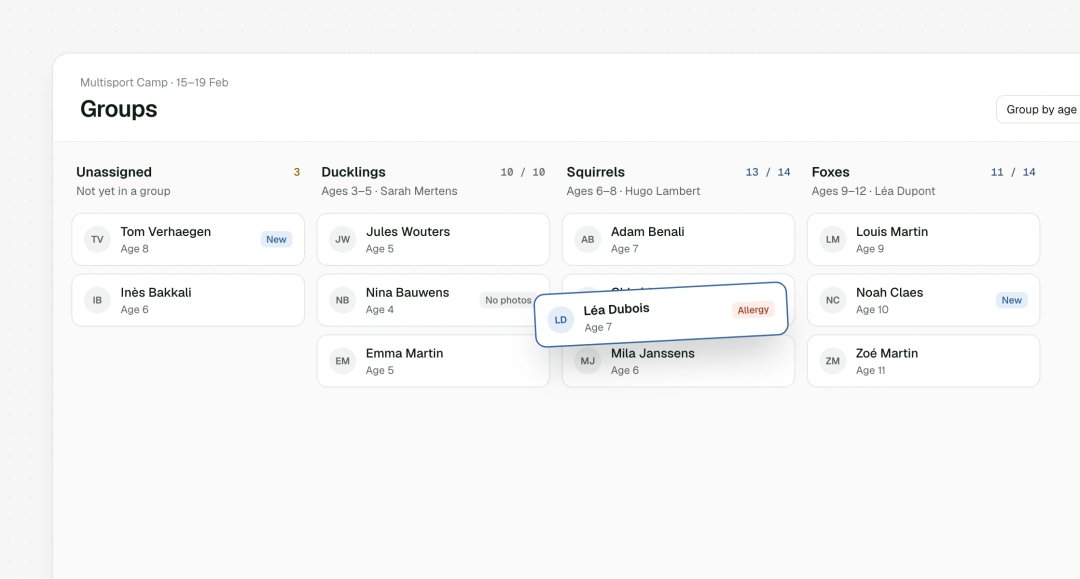Image resolution: width=1080 pixels, height=579 pixels.
Task: Click the ZM avatar for Zoé Martin
Action: point(833,361)
